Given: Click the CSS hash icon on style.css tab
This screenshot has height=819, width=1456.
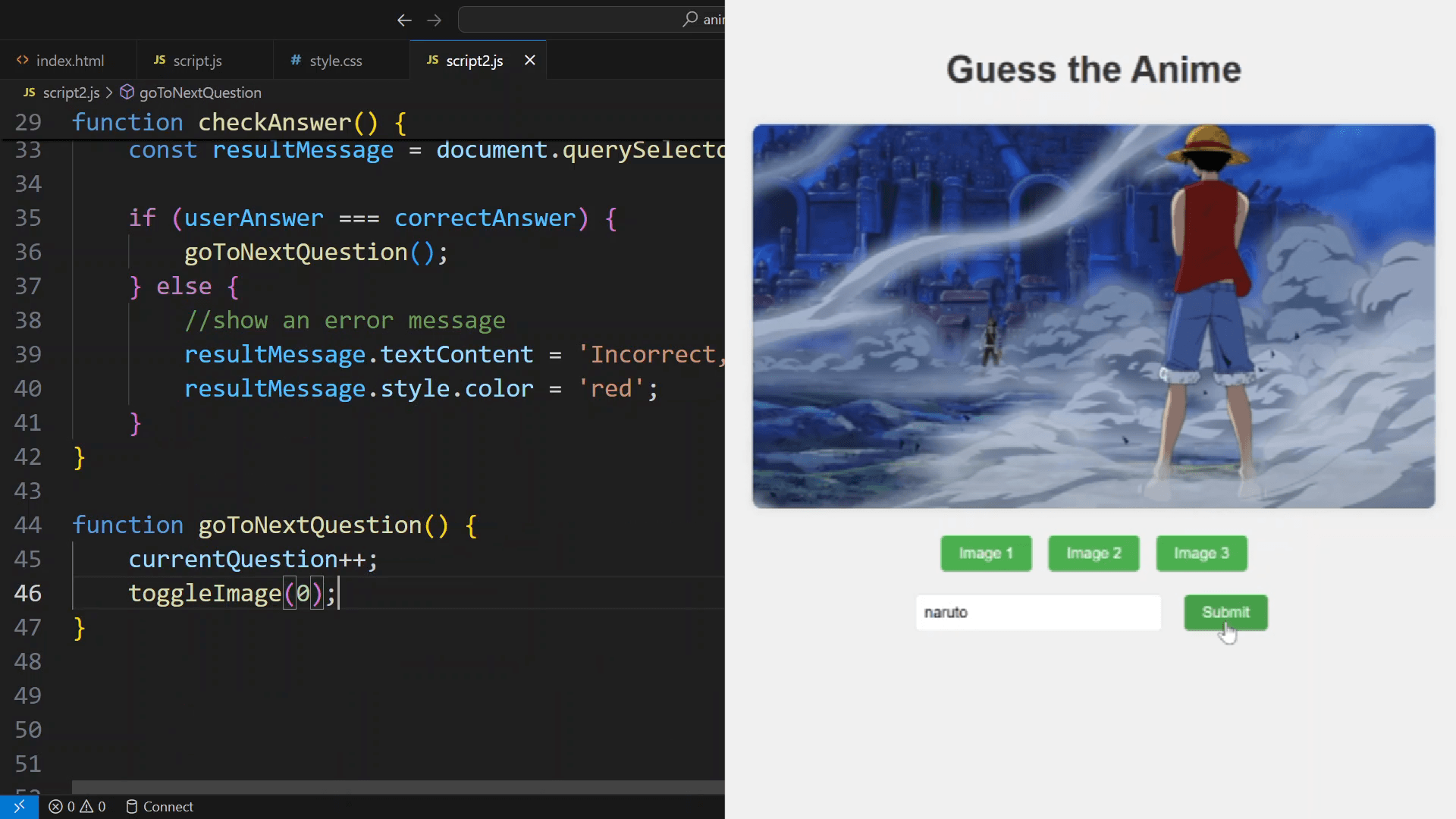Looking at the screenshot, I should click(x=296, y=60).
